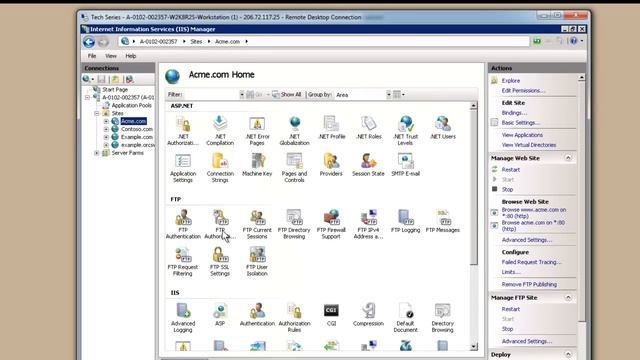Open Pages and Controls feature
Screen dimensions: 640x360
coord(294,168)
